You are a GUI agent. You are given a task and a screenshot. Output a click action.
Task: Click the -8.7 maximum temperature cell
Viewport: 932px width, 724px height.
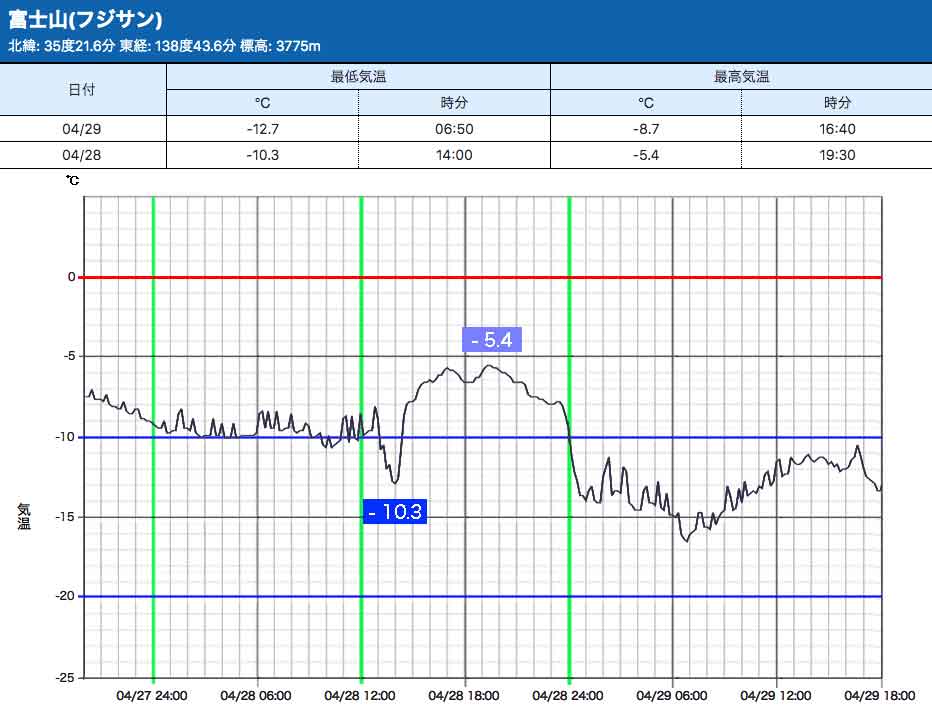646,129
